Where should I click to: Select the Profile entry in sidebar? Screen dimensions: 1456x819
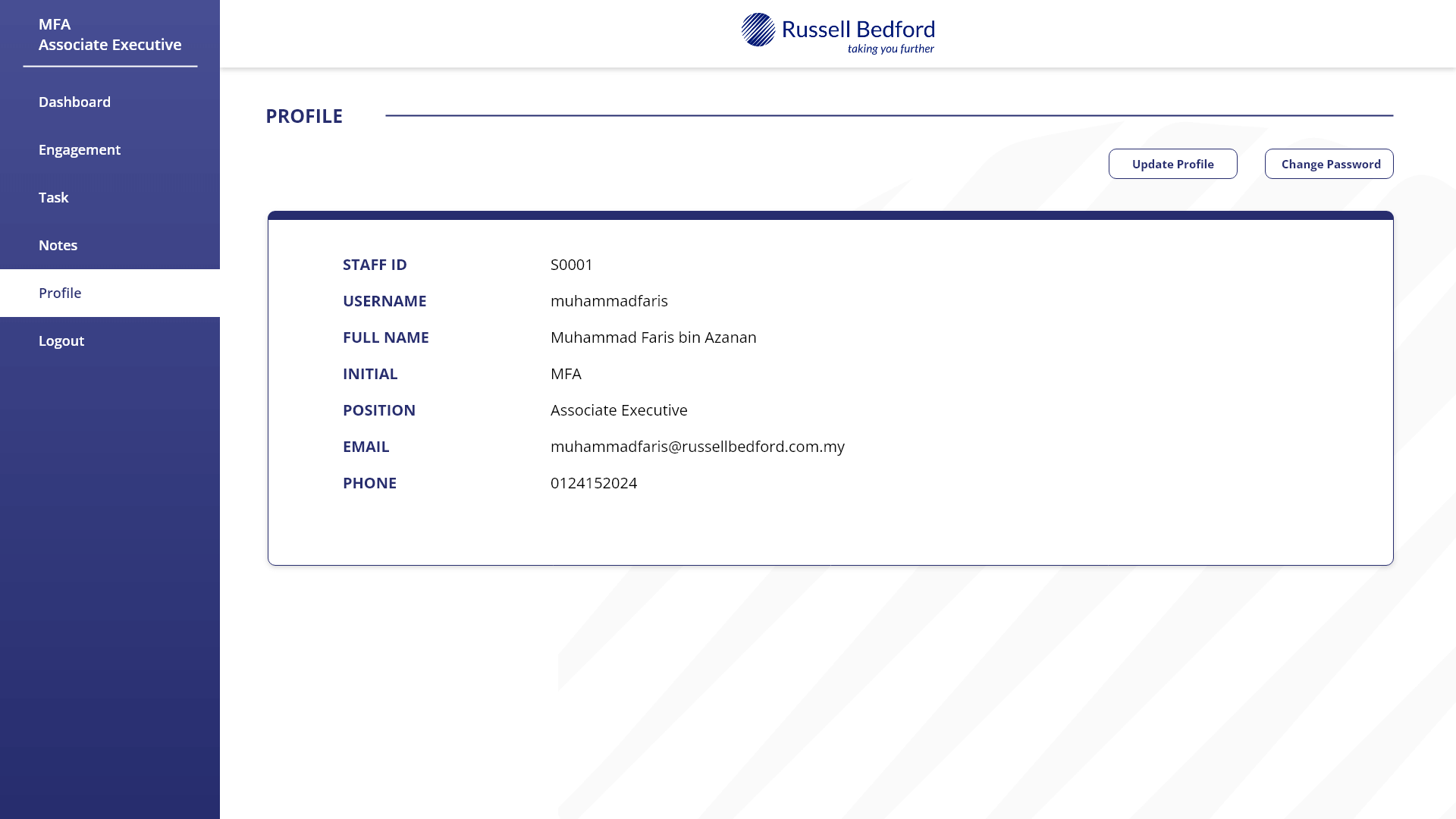[60, 293]
